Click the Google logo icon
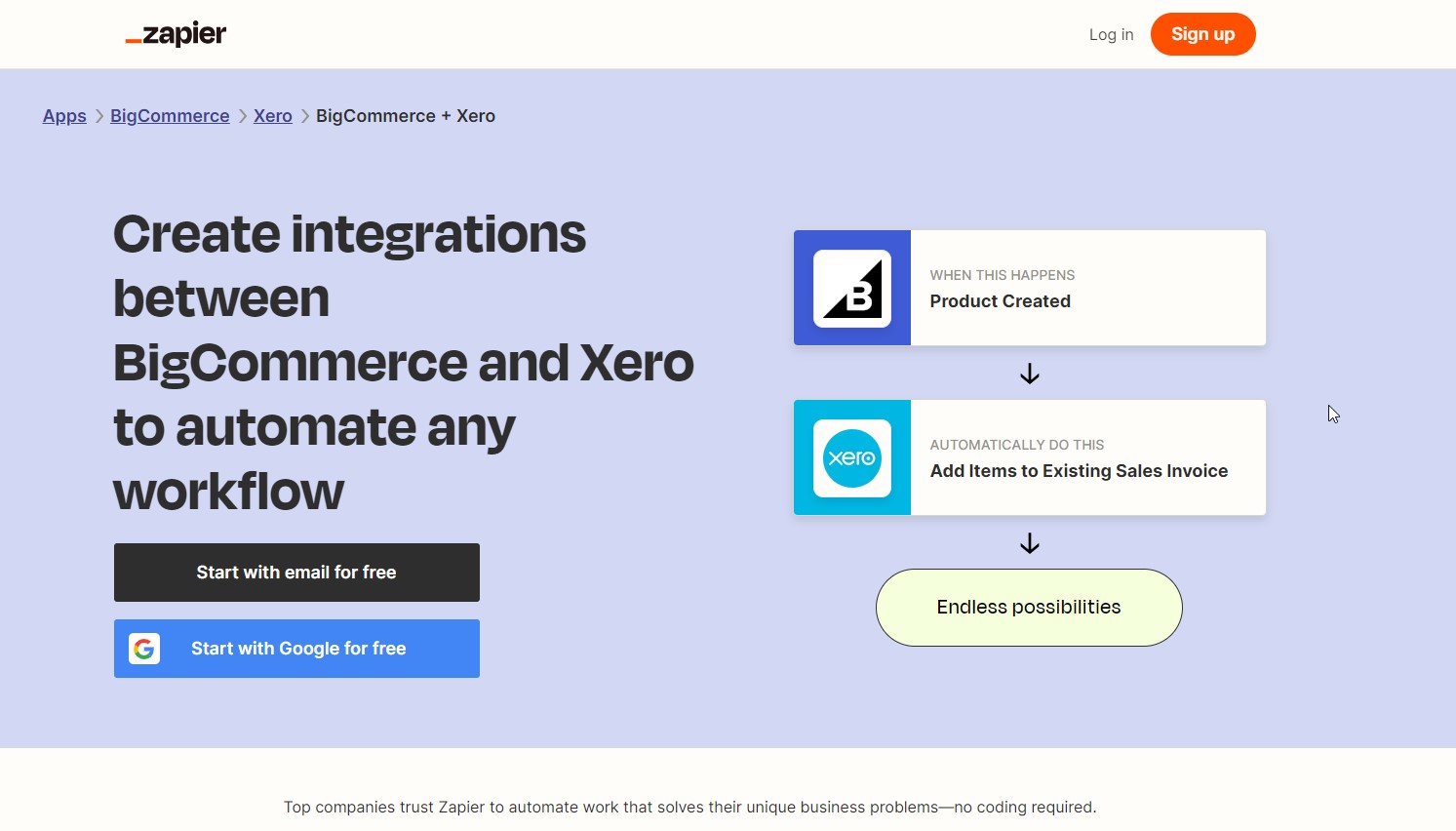 pos(144,649)
